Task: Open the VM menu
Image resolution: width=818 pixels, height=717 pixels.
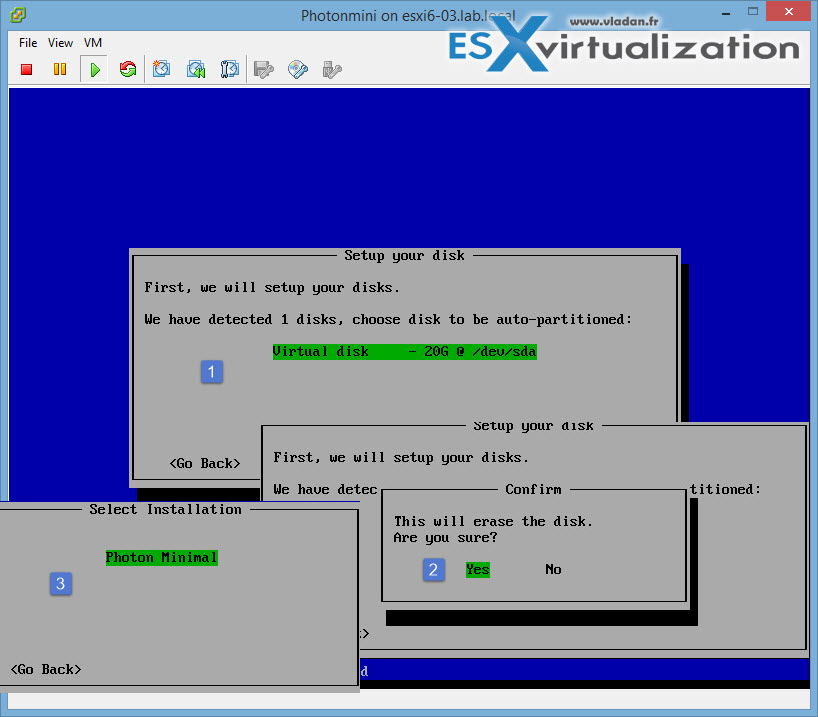Action: tap(93, 43)
